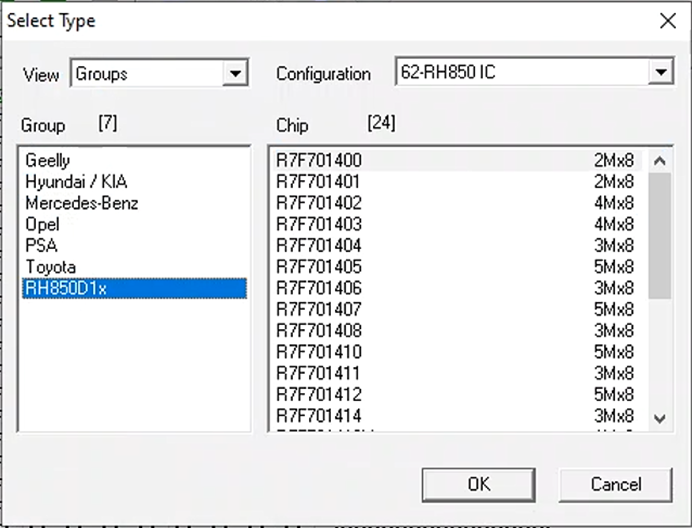Click the chip list scroll-down arrow
The image size is (692, 528).
point(659,418)
